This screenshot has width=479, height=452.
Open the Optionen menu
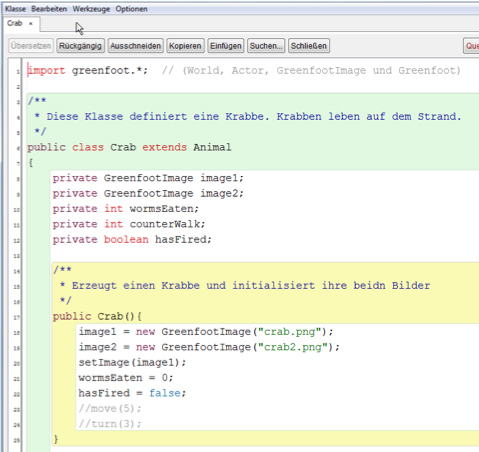pyautogui.click(x=131, y=9)
